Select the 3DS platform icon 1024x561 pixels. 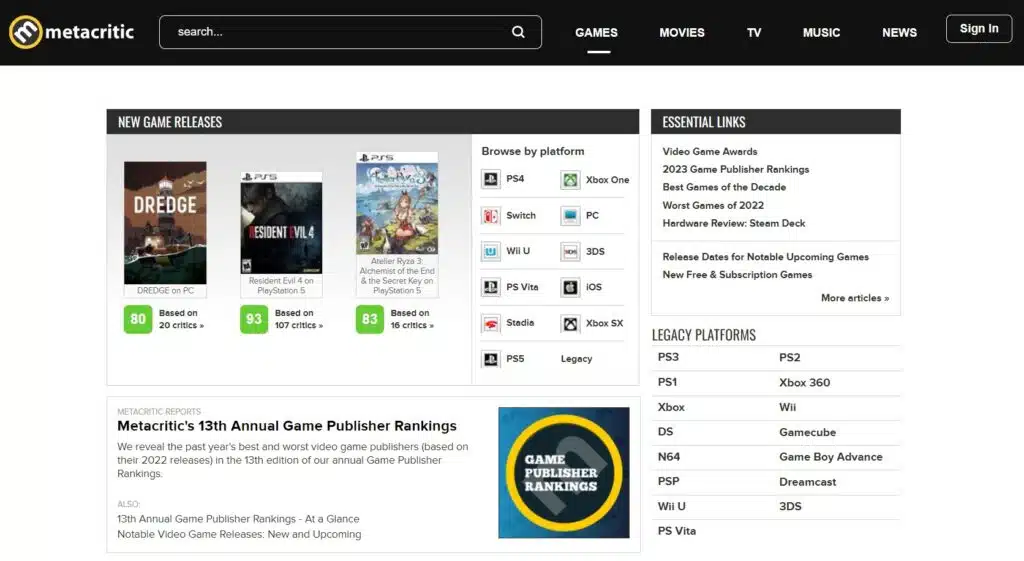tap(570, 251)
